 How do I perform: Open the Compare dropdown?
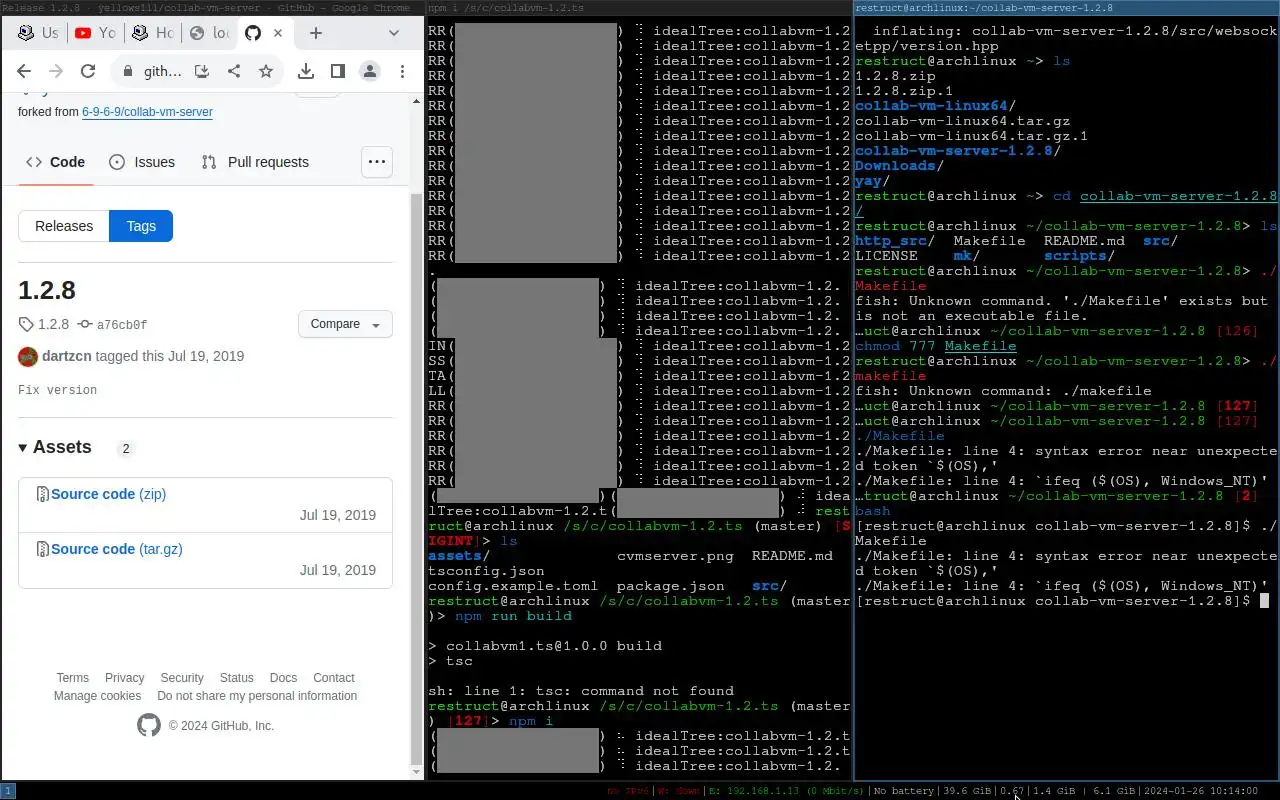click(345, 324)
